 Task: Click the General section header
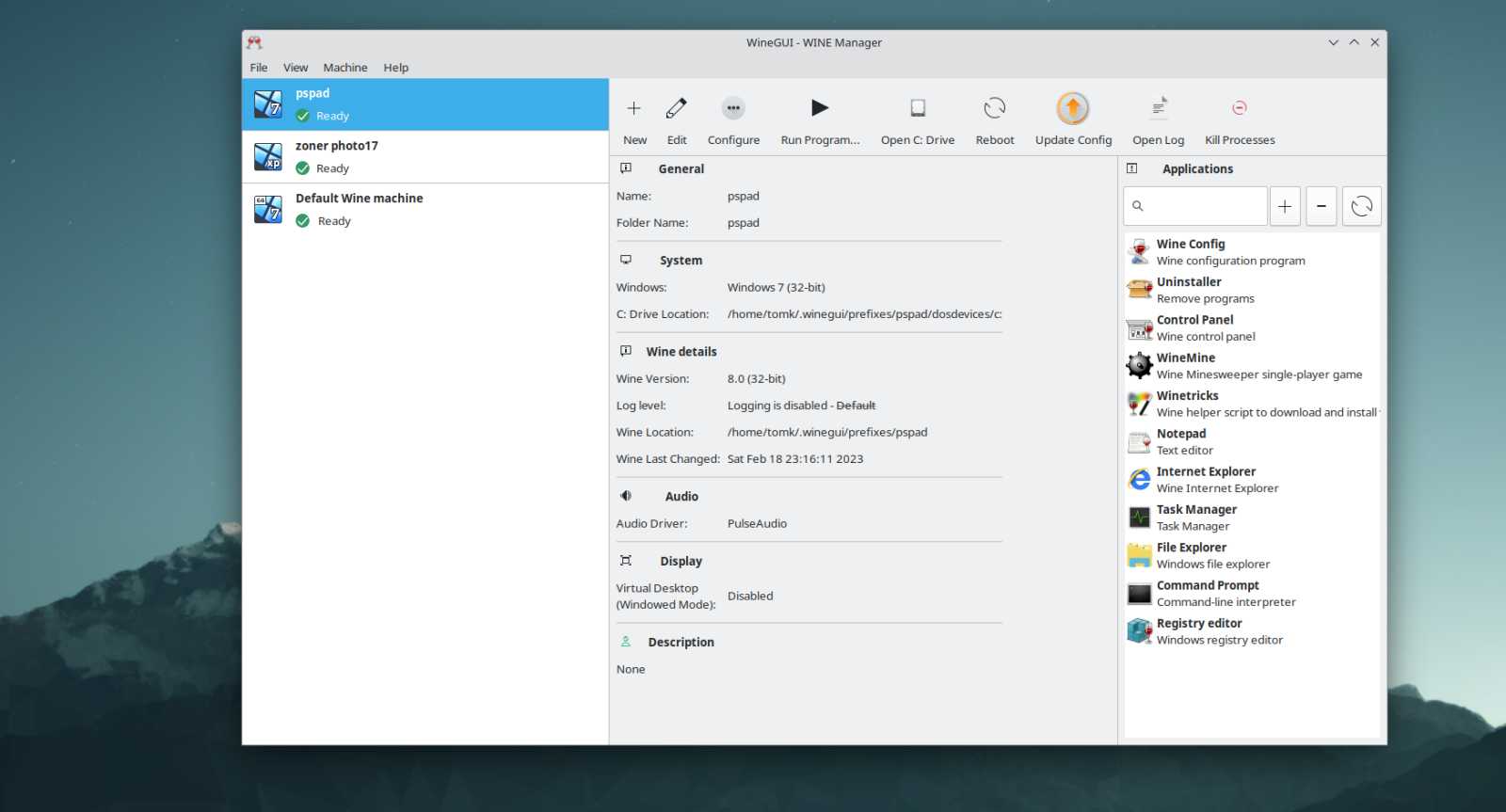point(681,169)
